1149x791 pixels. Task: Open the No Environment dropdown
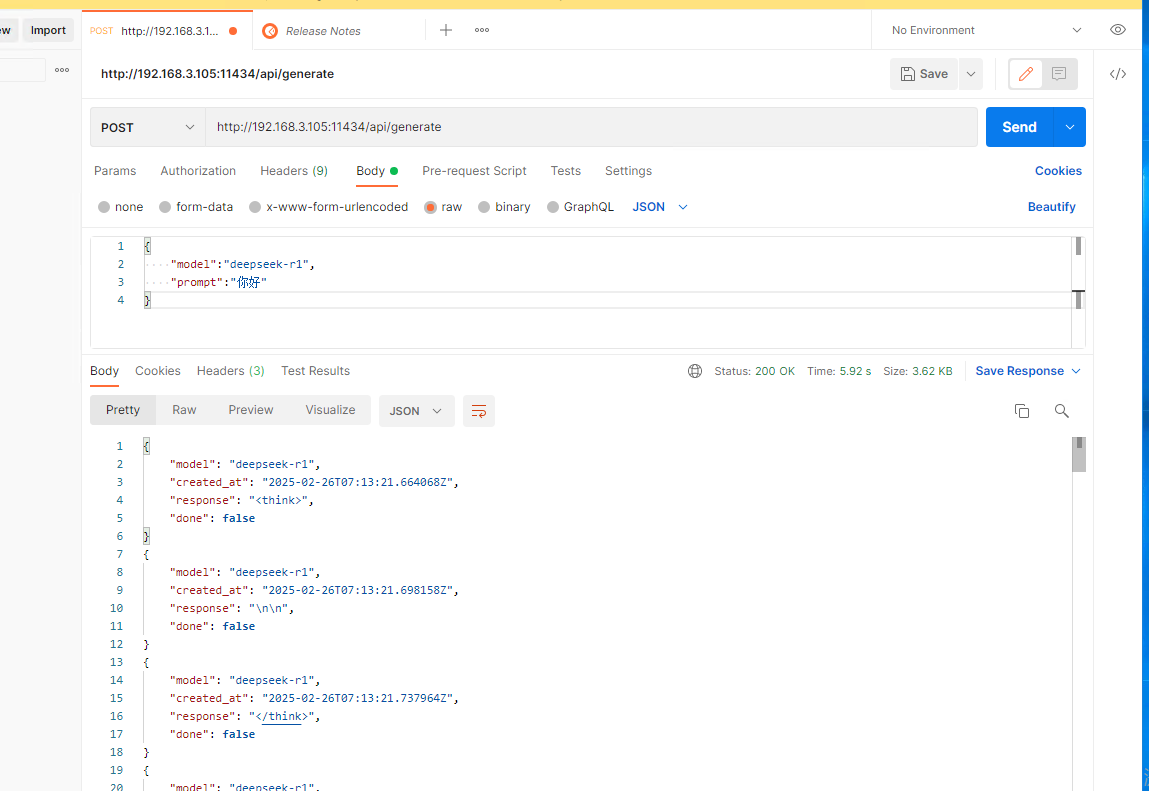986,30
